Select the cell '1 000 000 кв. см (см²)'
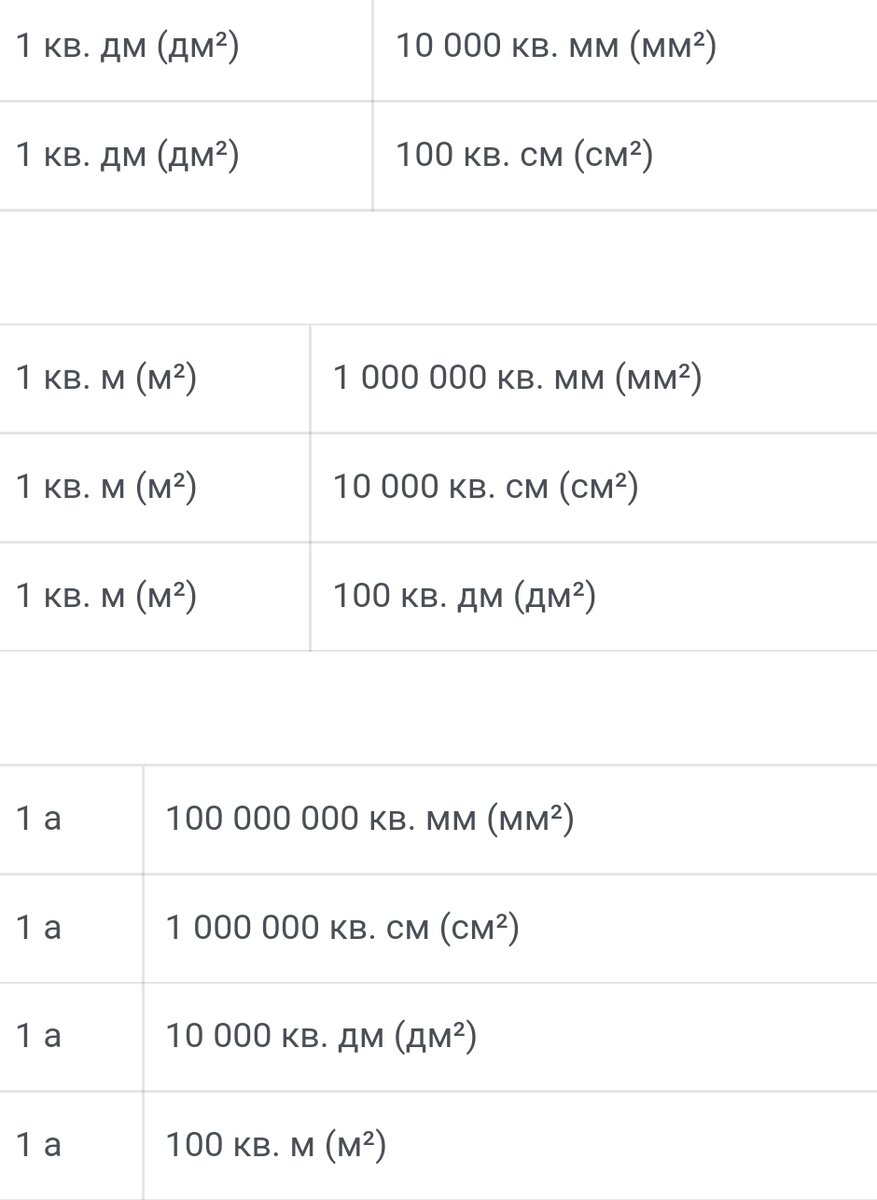Image resolution: width=877 pixels, height=1200 pixels. click(x=510, y=929)
